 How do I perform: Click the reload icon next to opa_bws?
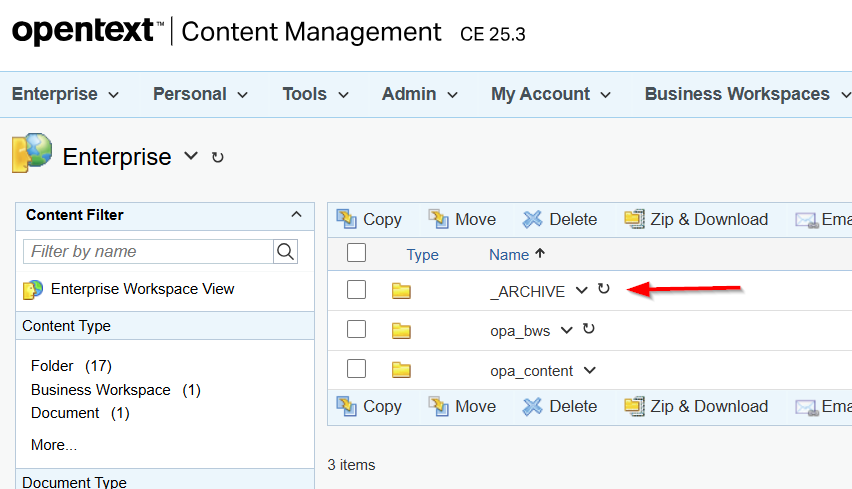tap(588, 329)
